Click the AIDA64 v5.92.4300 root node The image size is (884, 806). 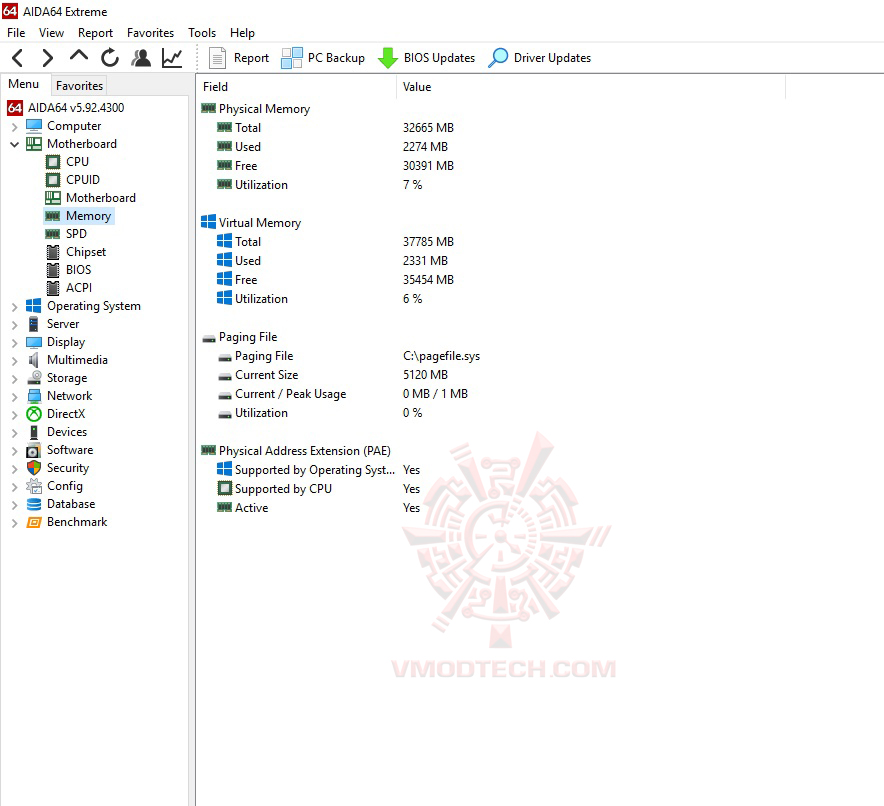click(76, 108)
